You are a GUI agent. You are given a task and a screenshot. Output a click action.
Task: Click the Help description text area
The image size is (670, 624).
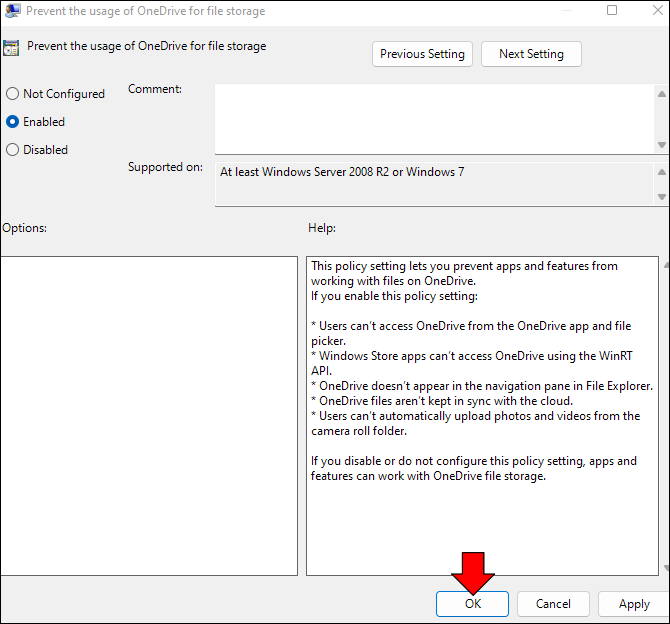click(482, 416)
